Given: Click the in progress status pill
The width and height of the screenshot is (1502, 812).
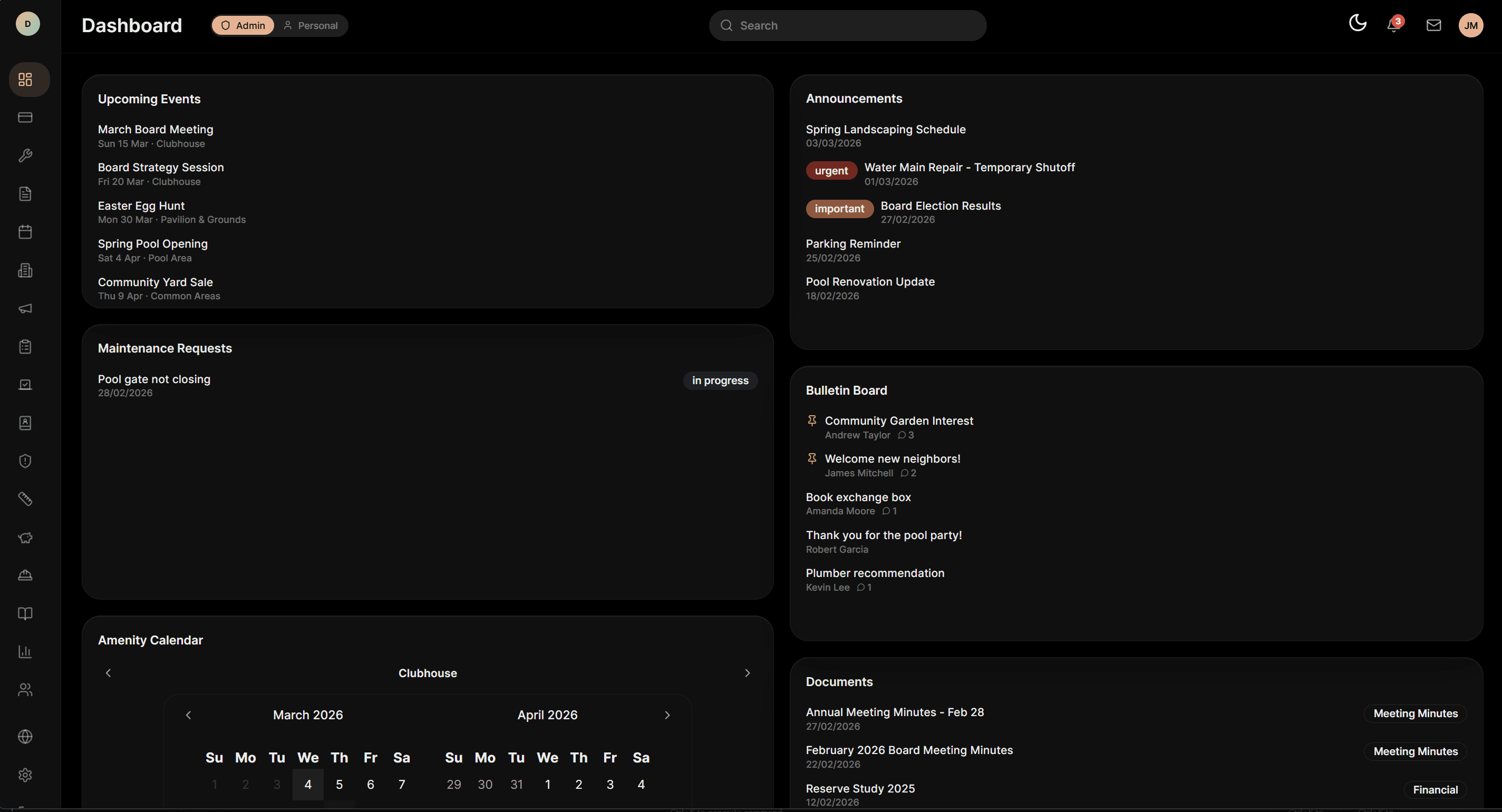Looking at the screenshot, I should click(720, 380).
